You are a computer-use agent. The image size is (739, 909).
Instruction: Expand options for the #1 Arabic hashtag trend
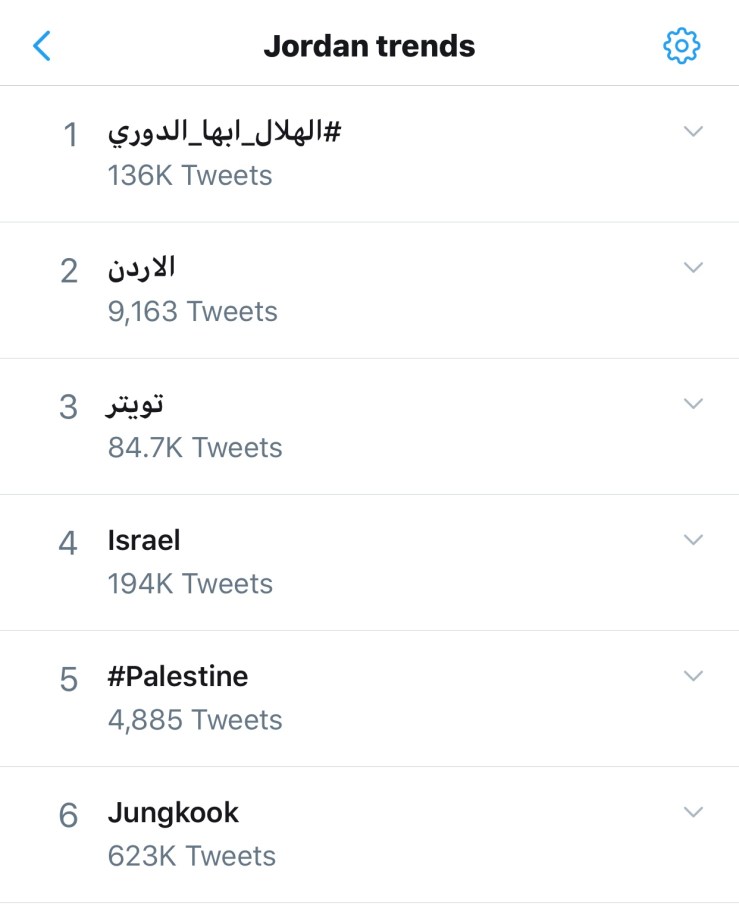click(693, 131)
